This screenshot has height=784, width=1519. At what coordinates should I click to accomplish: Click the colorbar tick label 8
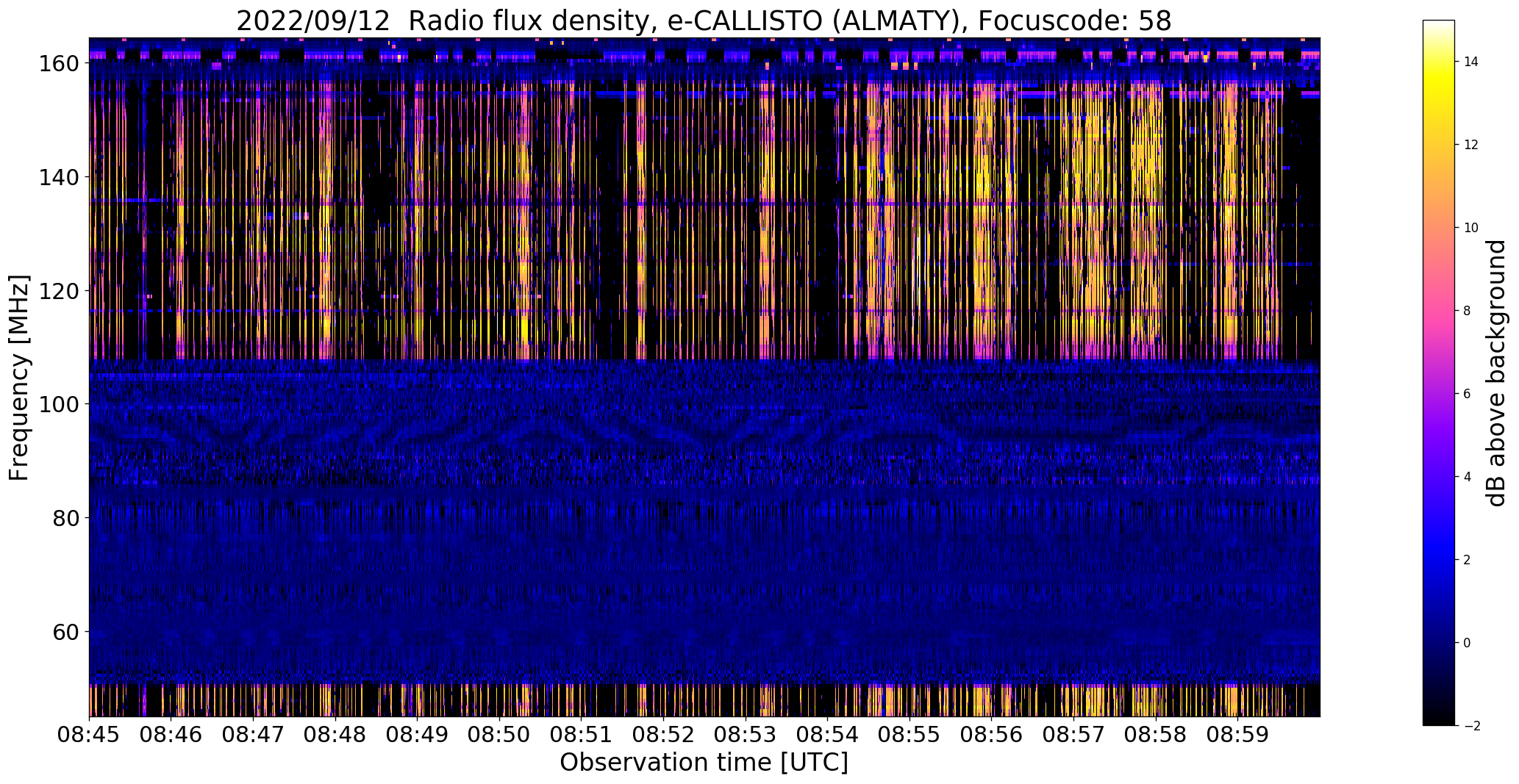1468,311
